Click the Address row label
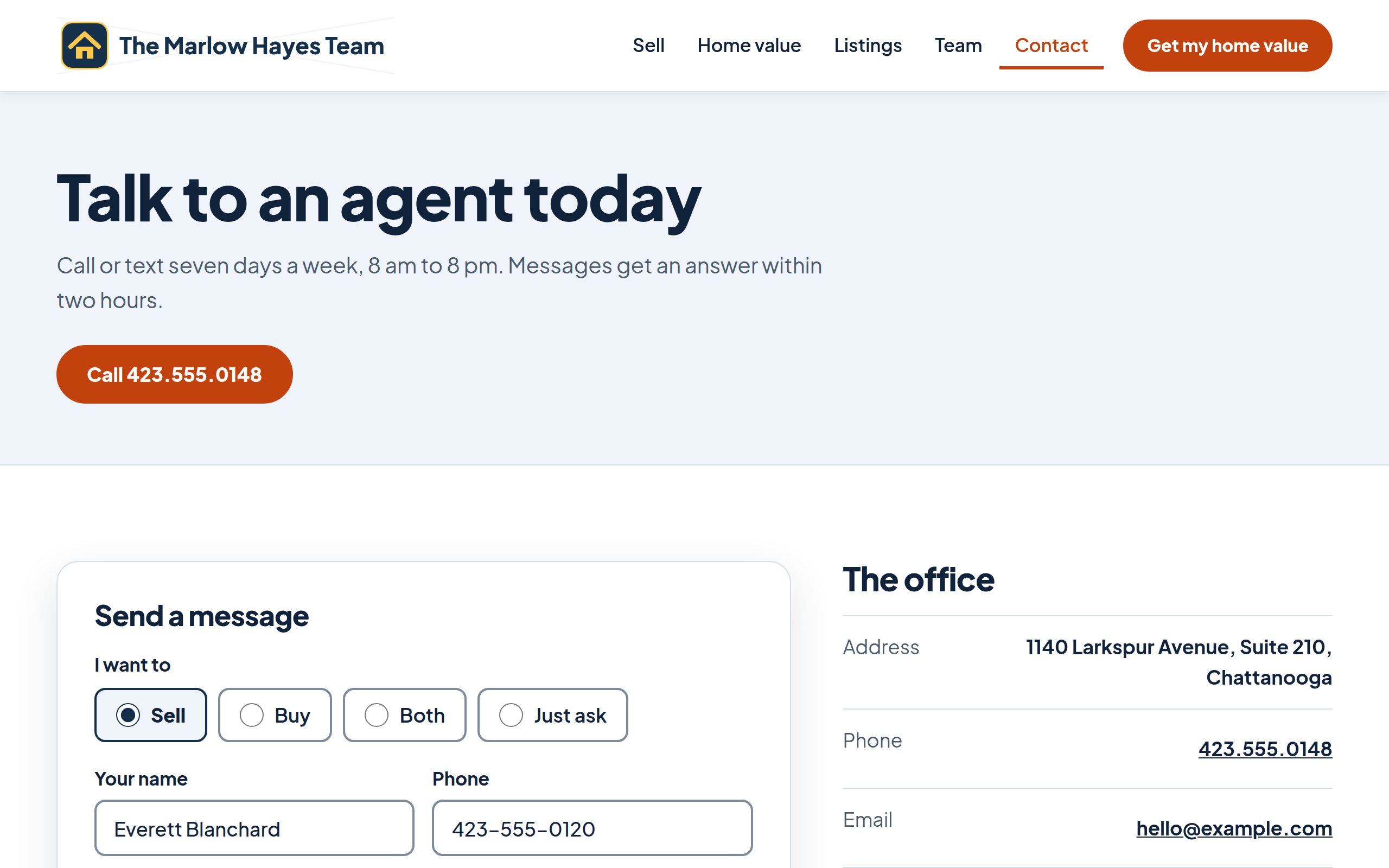The height and width of the screenshot is (868, 1389). click(881, 647)
